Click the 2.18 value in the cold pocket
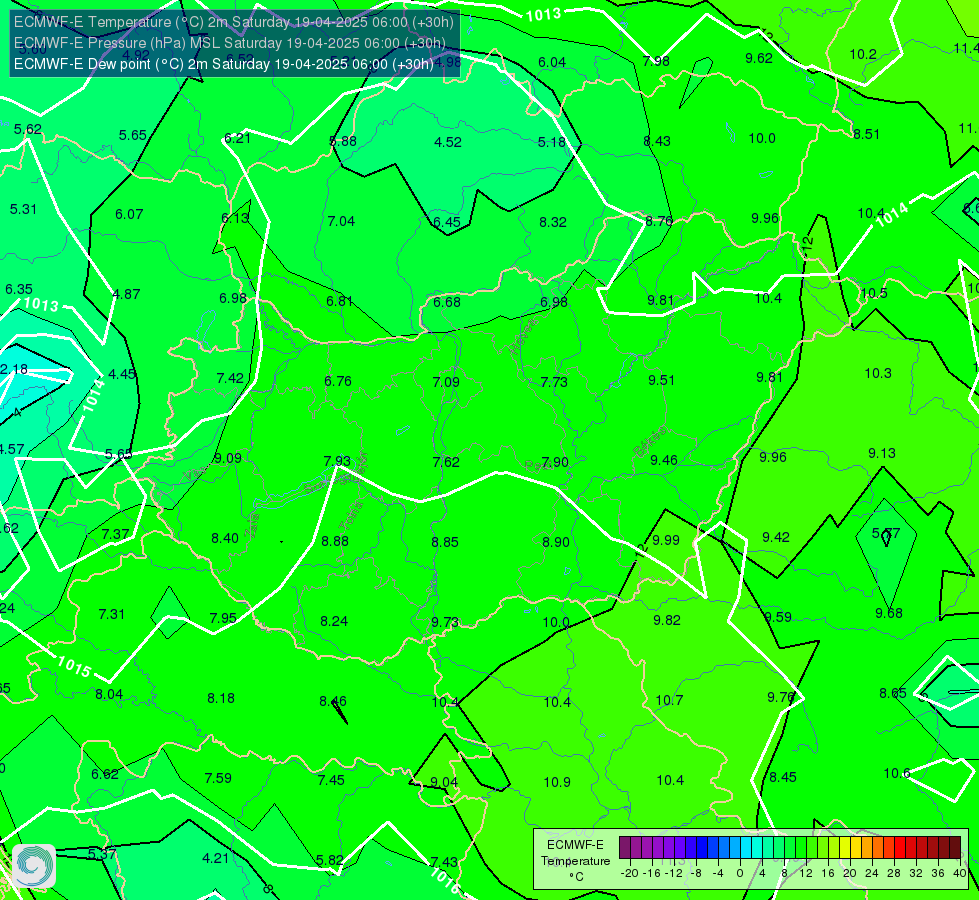This screenshot has width=979, height=900. point(14,369)
